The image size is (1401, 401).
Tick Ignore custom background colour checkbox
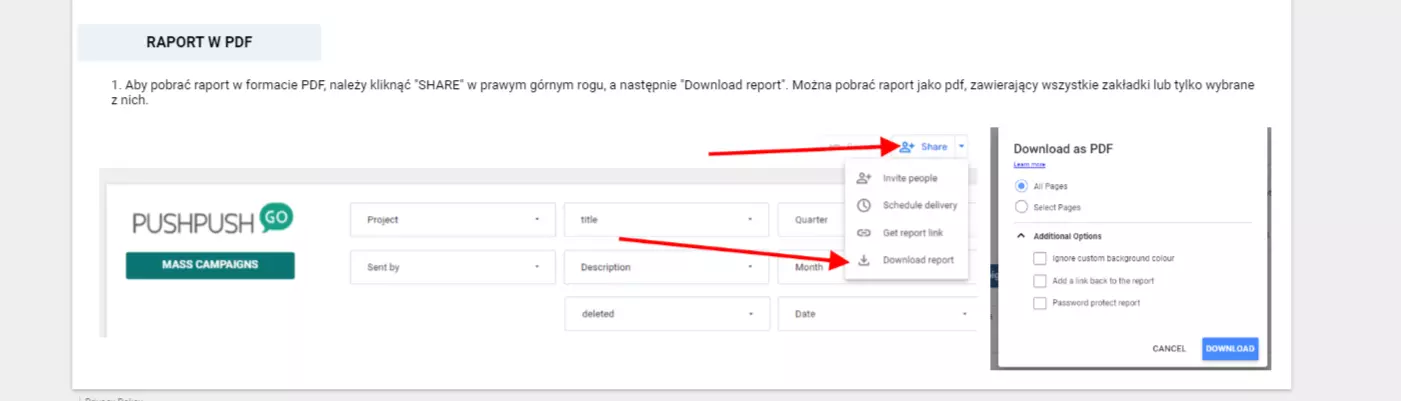click(1040, 258)
